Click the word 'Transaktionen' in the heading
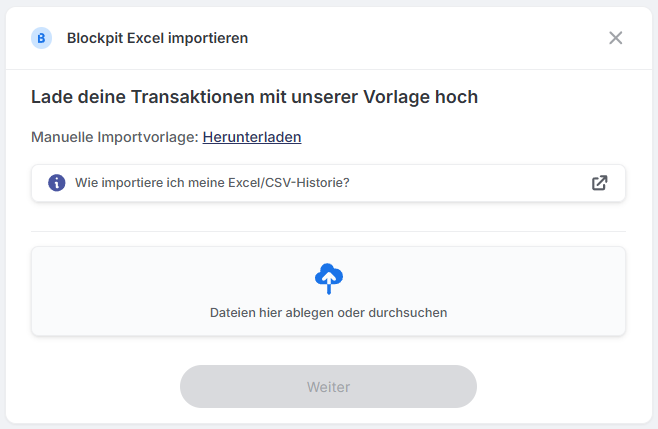The image size is (658, 429). 200,97
